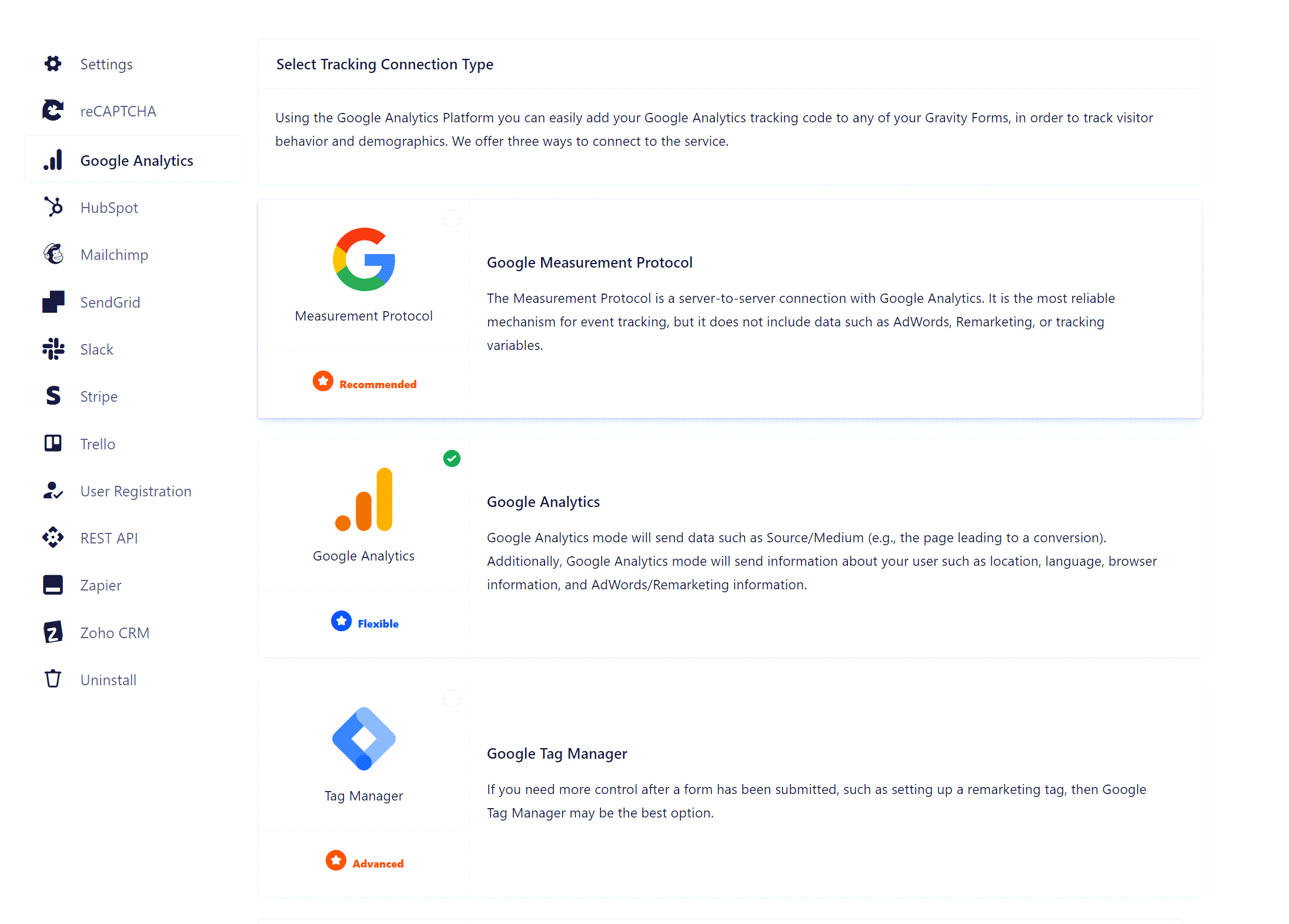Click the blue Flexible badge
Viewport: 1289px width, 924px height.
click(x=365, y=622)
